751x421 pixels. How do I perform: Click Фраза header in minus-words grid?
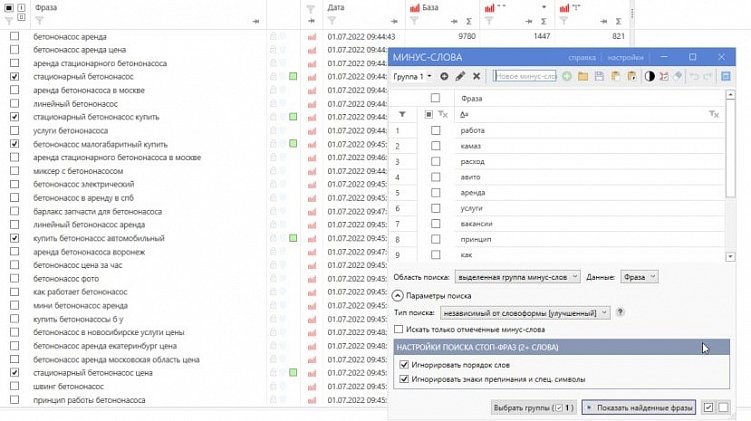(471, 98)
